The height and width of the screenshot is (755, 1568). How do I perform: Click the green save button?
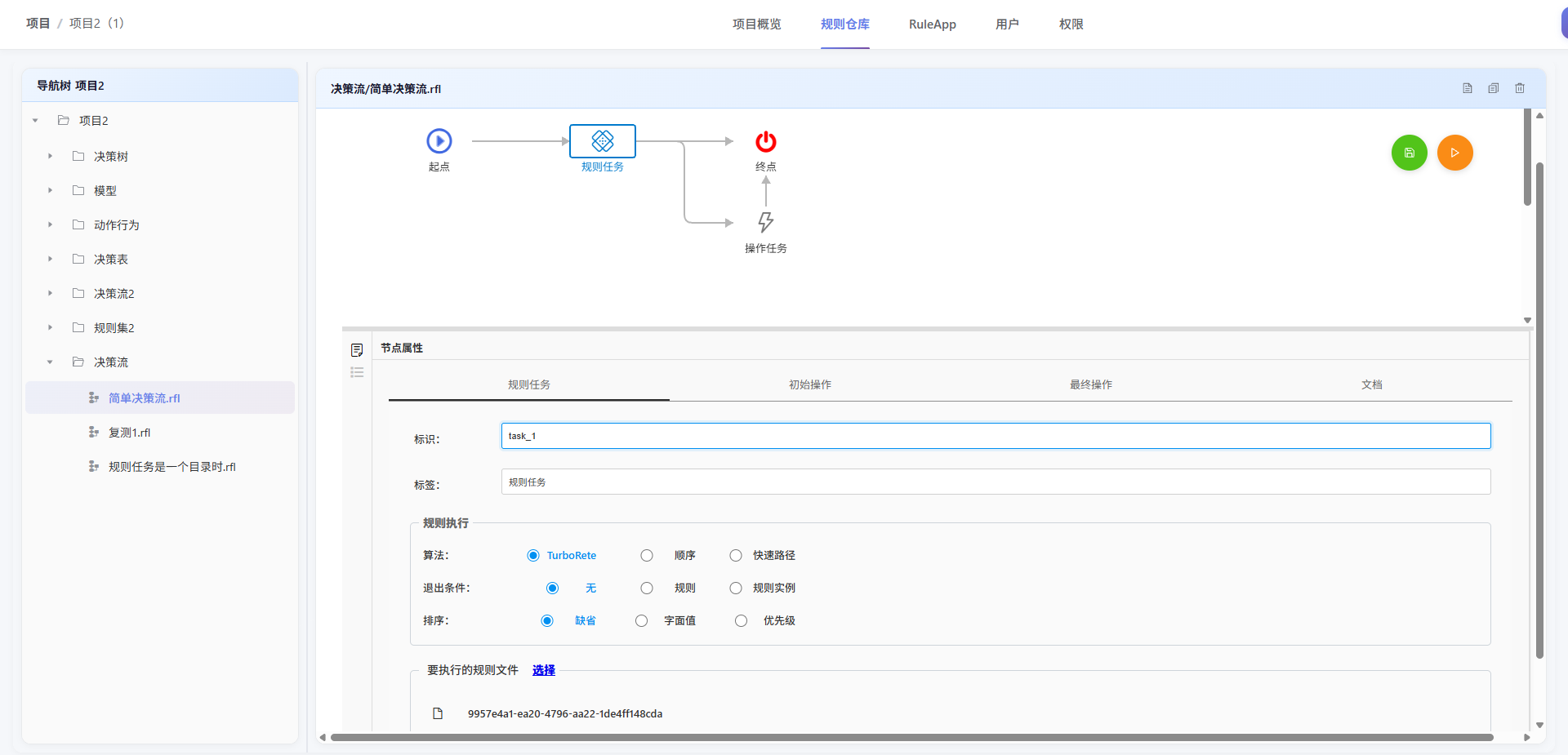tap(1409, 153)
